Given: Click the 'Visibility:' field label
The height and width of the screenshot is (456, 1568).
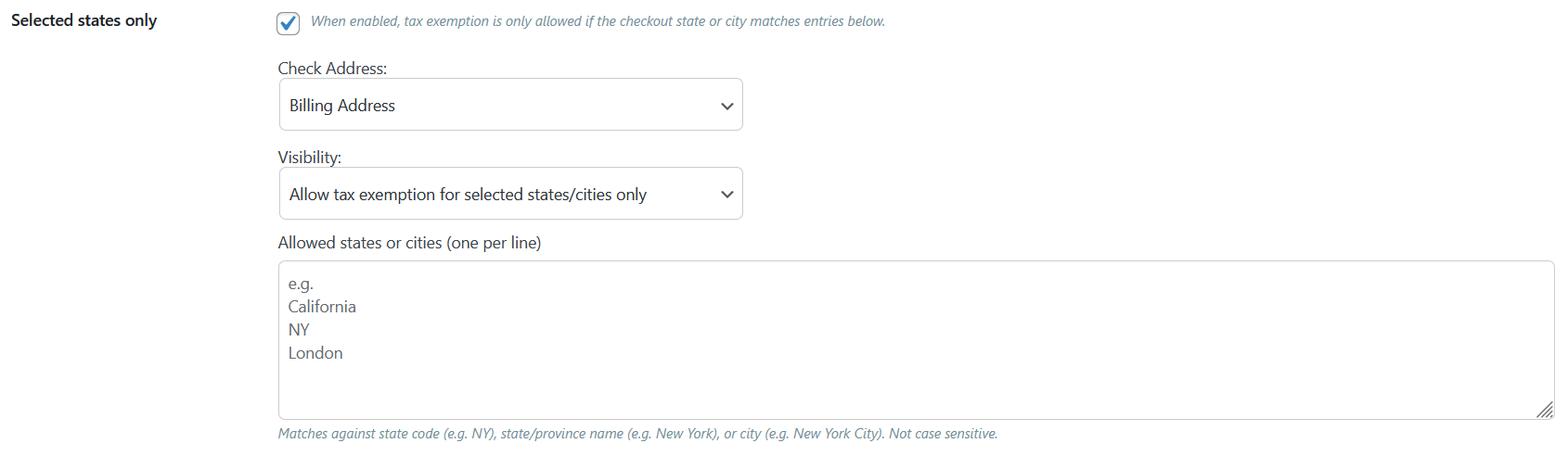Looking at the screenshot, I should (310, 158).
